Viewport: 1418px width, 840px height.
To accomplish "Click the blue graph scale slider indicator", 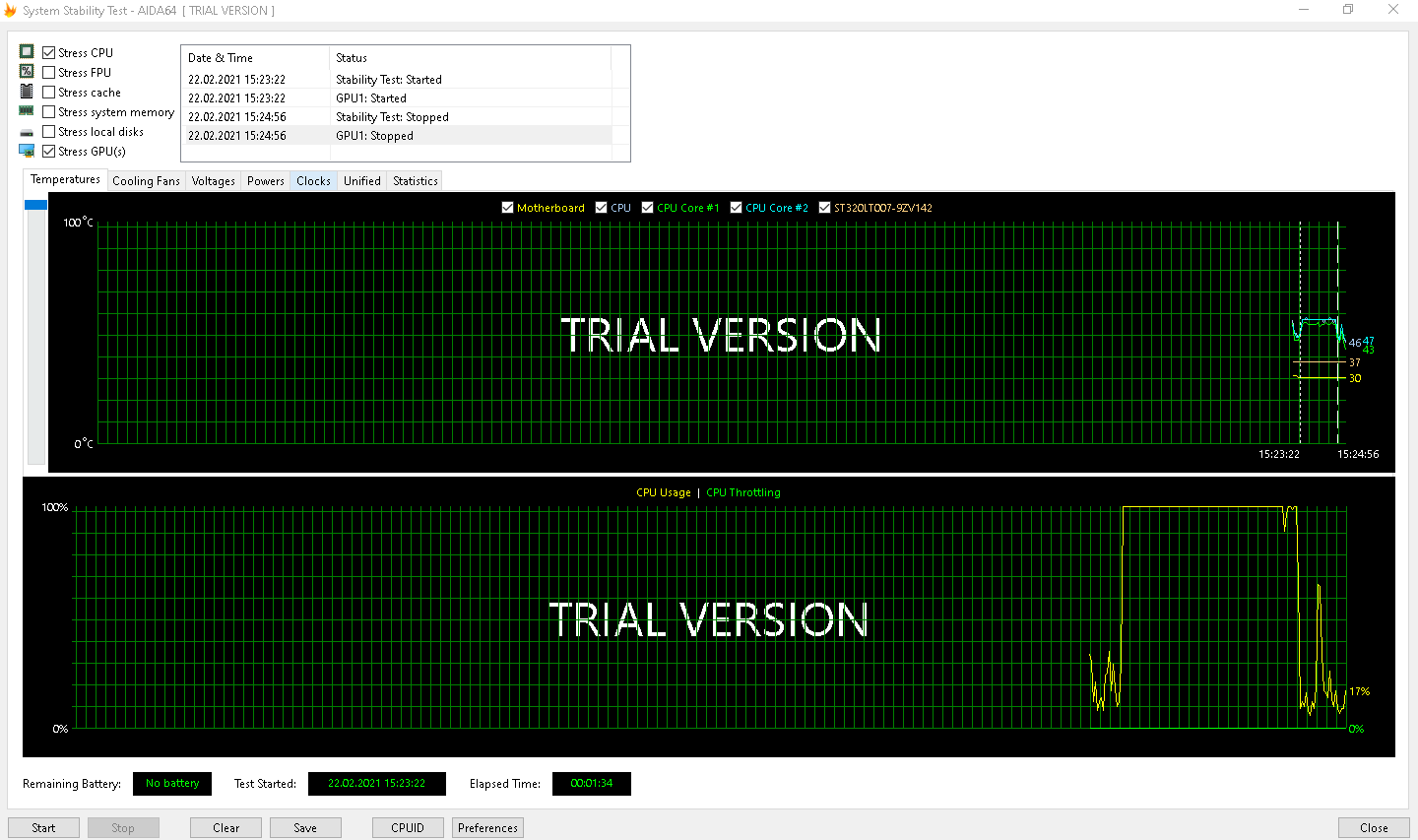I will (36, 205).
